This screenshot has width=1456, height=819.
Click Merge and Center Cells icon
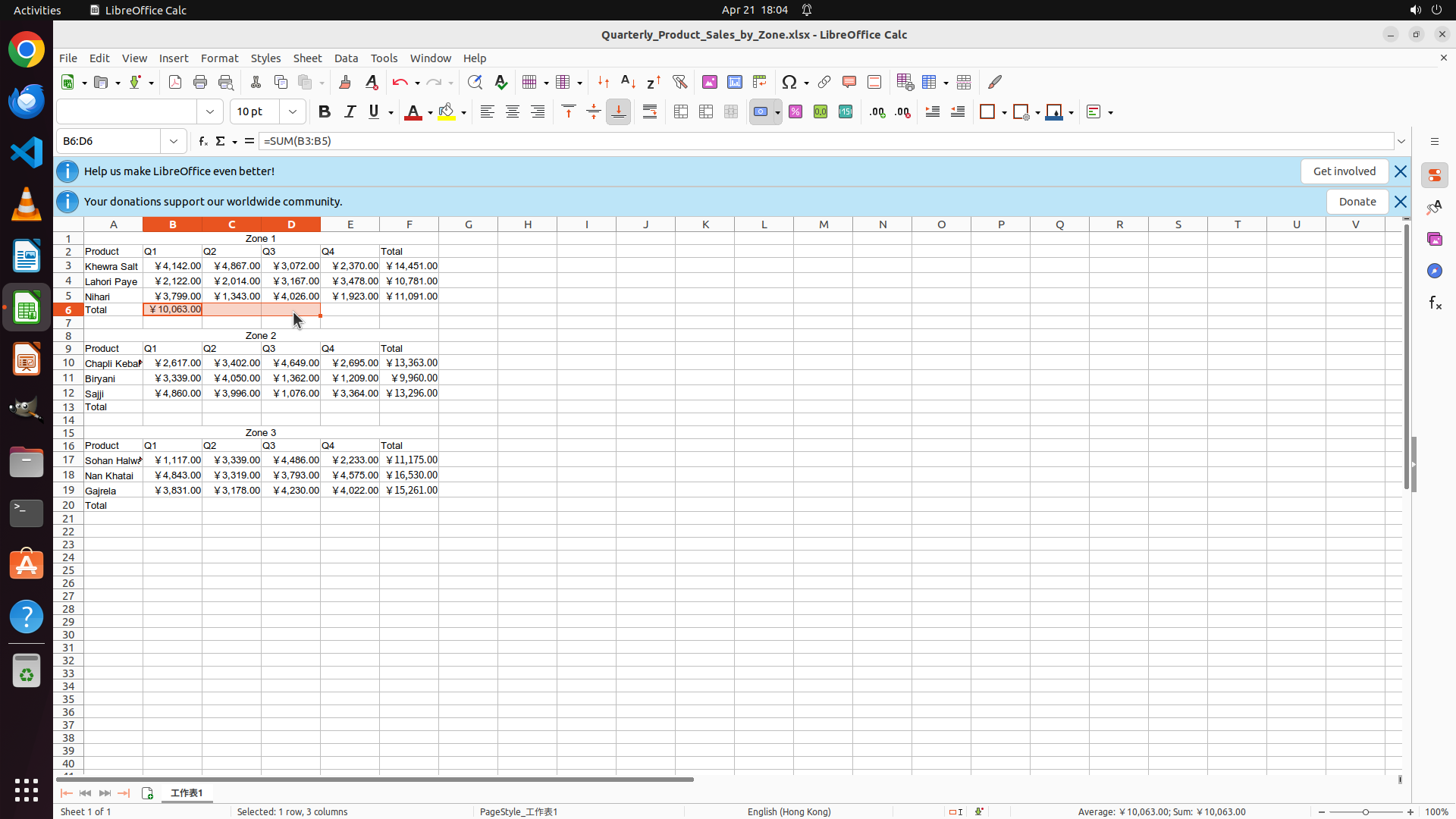(681, 112)
